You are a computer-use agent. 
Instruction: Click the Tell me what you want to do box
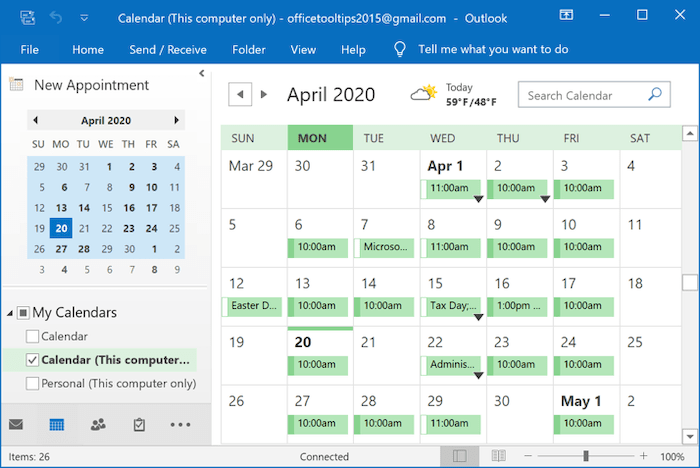tap(493, 49)
